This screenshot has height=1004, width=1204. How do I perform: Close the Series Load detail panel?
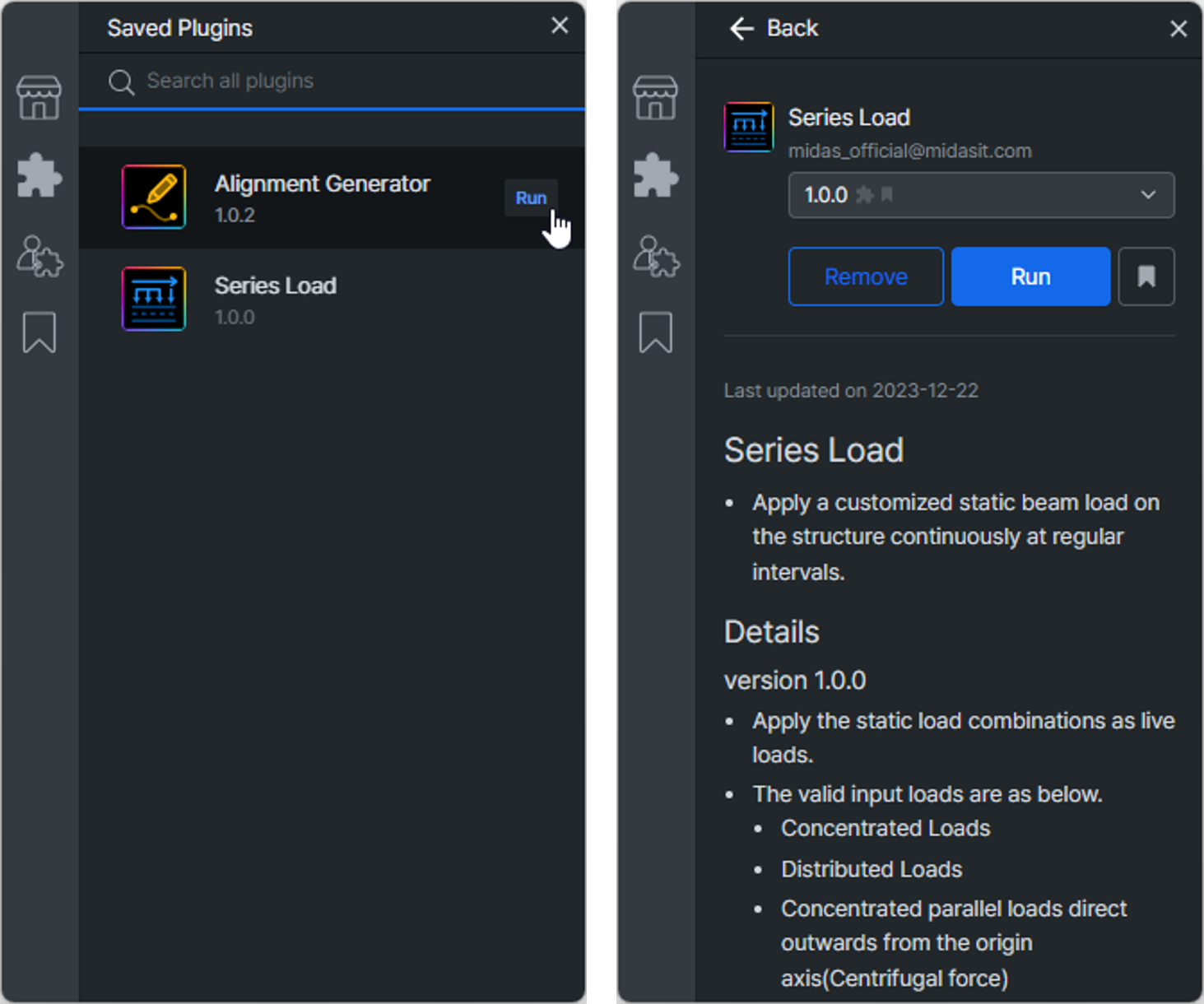[1178, 29]
